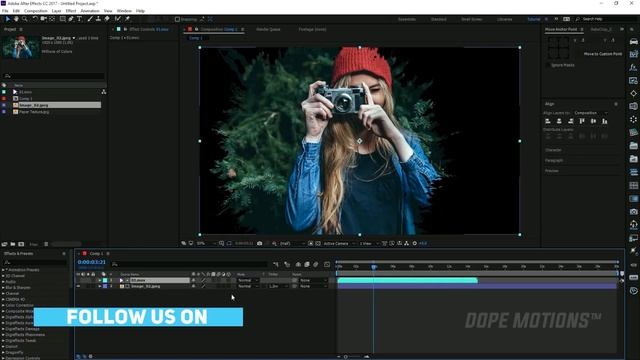Open the Effect menu

71,11
